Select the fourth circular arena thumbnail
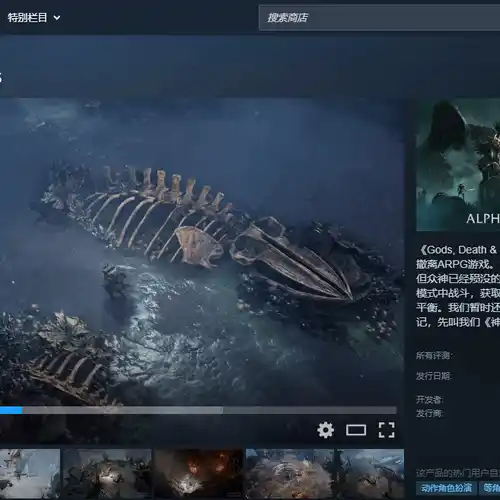 [290, 473]
